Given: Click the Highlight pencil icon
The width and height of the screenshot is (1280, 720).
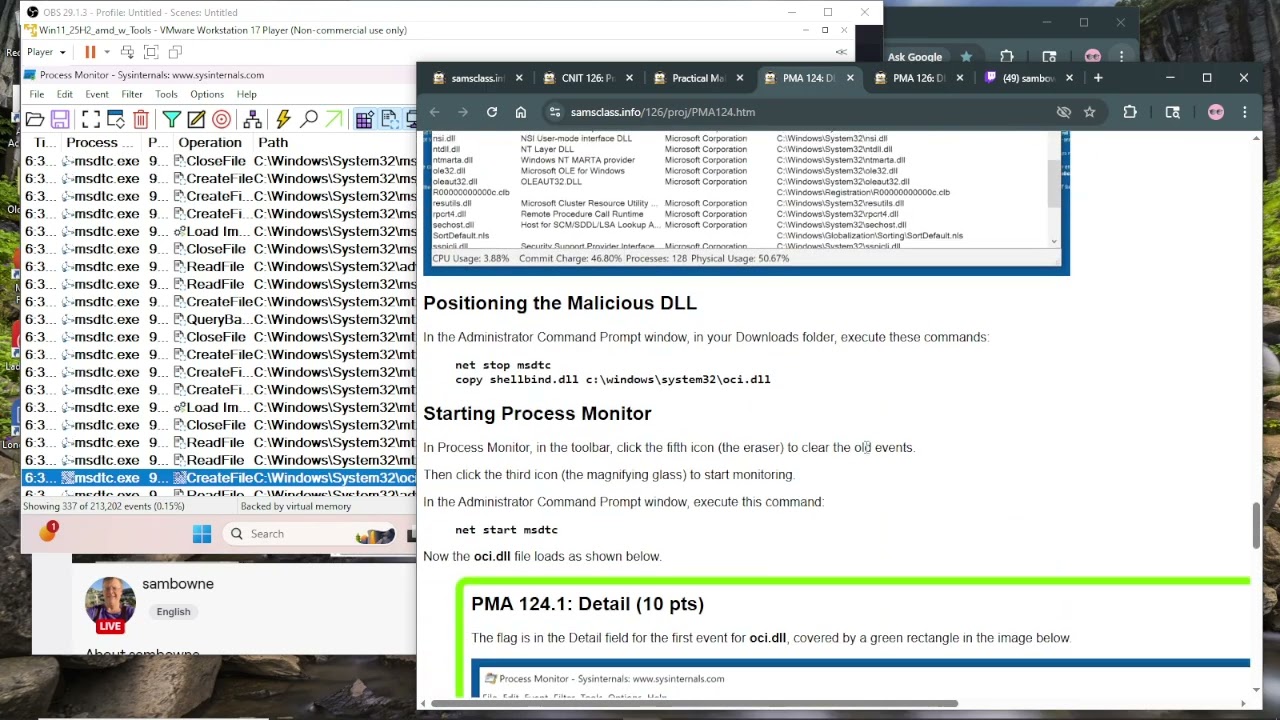Looking at the screenshot, I should click(x=196, y=120).
